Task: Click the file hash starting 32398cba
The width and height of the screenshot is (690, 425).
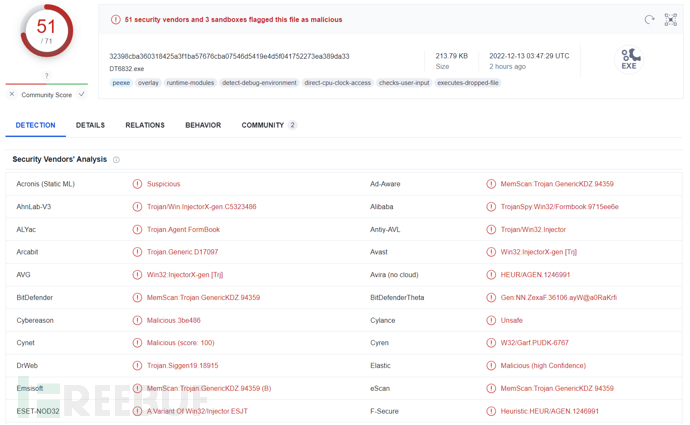Action: click(229, 56)
